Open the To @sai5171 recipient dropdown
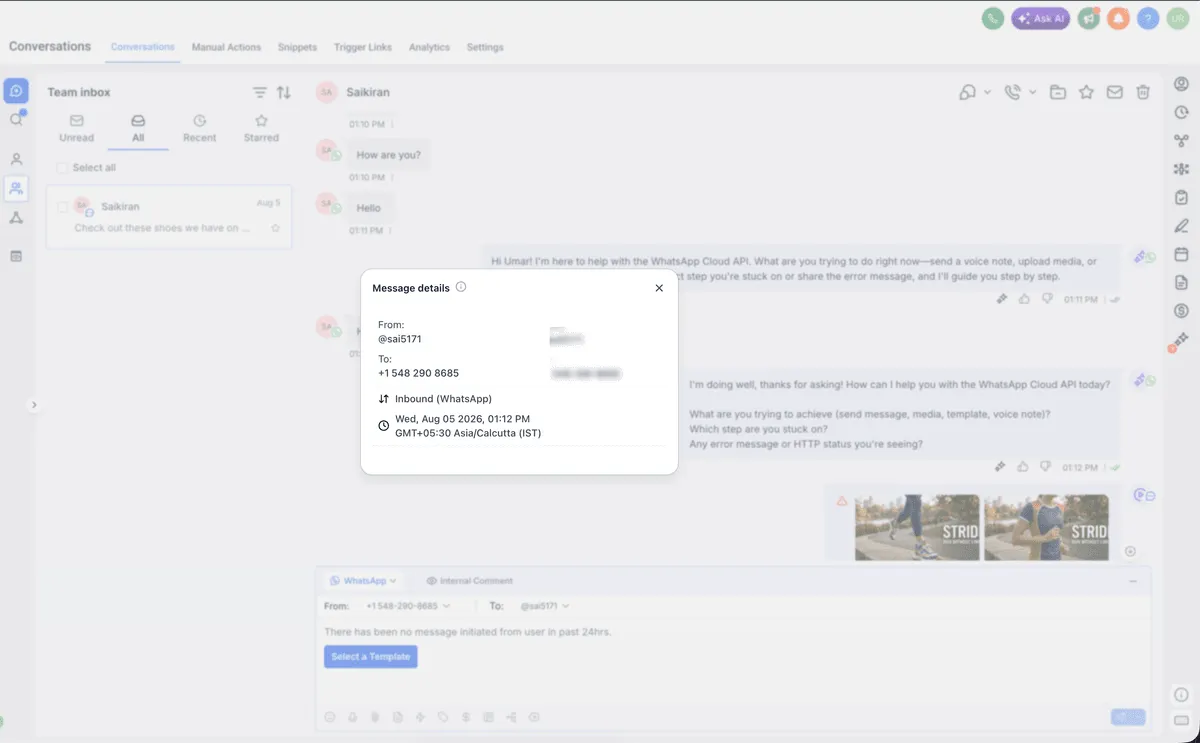Viewport: 1200px width, 743px height. (544, 606)
